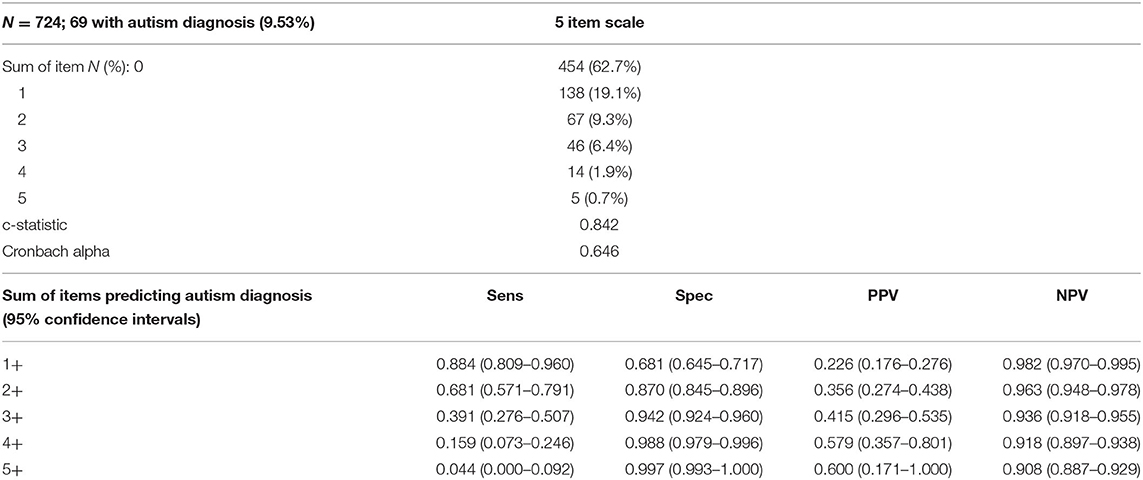Select the 'N = 724' table title header
Viewport: 1143px width, 480px height.
162,23
